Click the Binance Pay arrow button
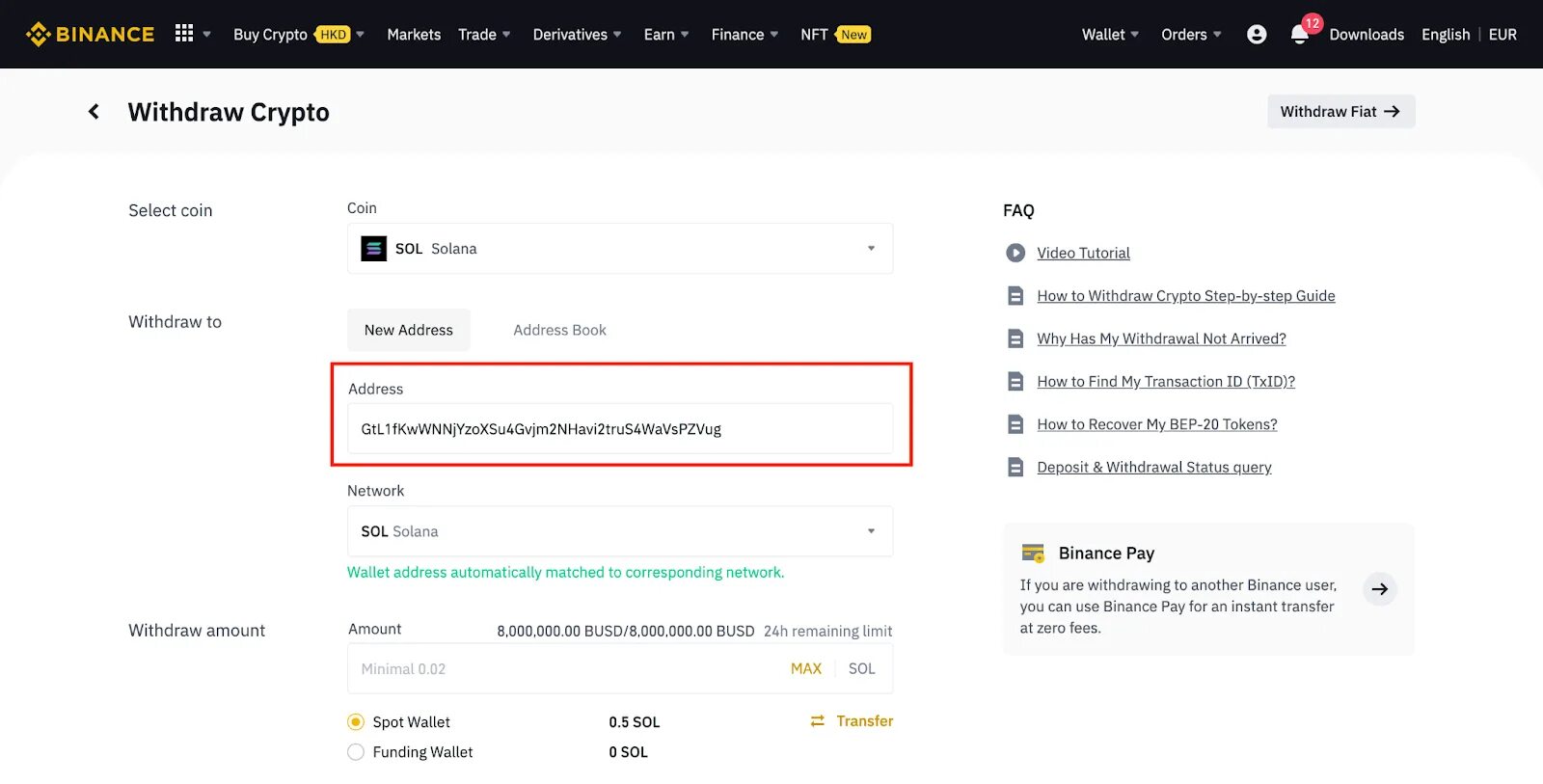This screenshot has height=784, width=1543. coord(1380,589)
